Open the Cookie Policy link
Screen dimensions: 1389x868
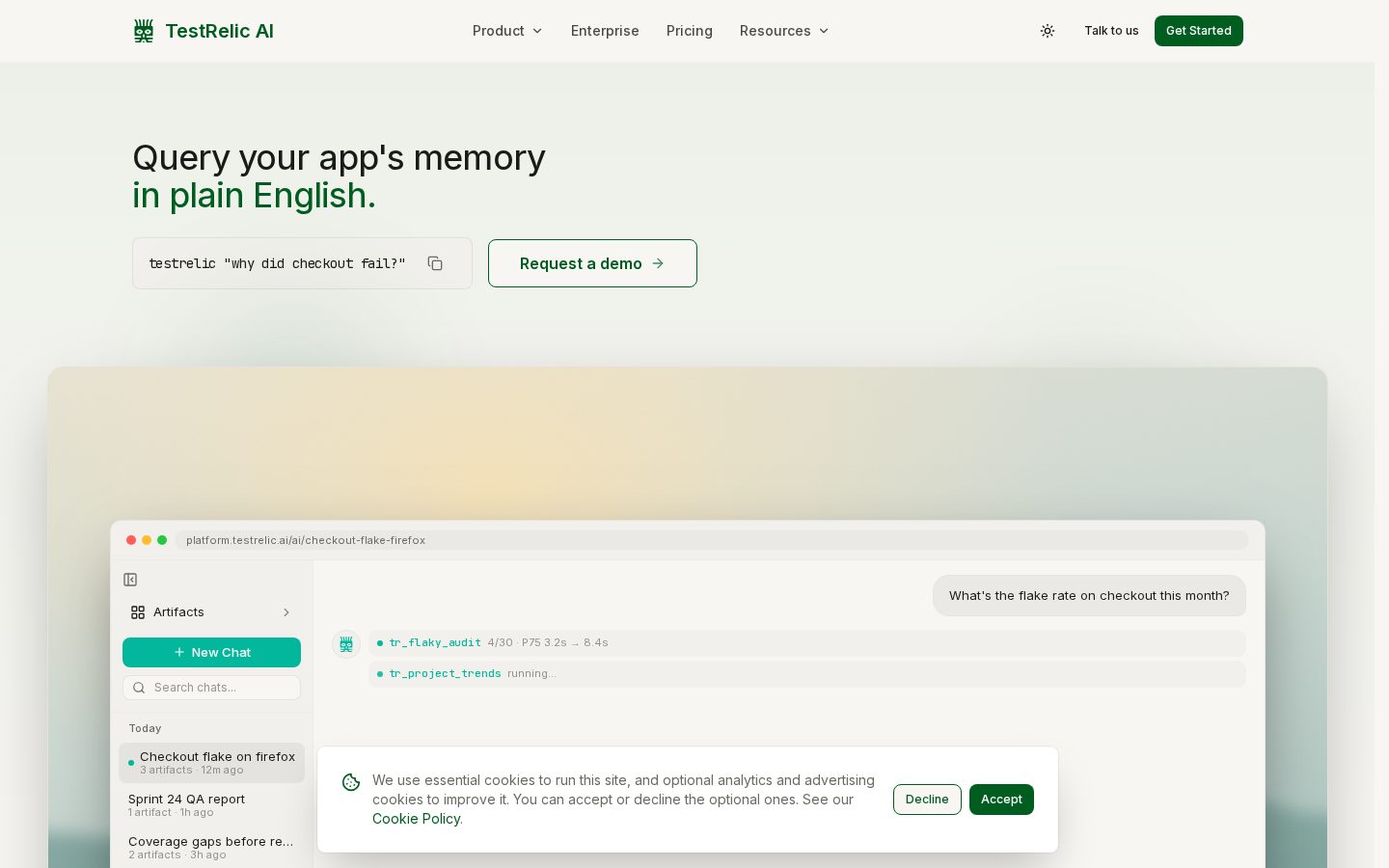tap(417, 819)
